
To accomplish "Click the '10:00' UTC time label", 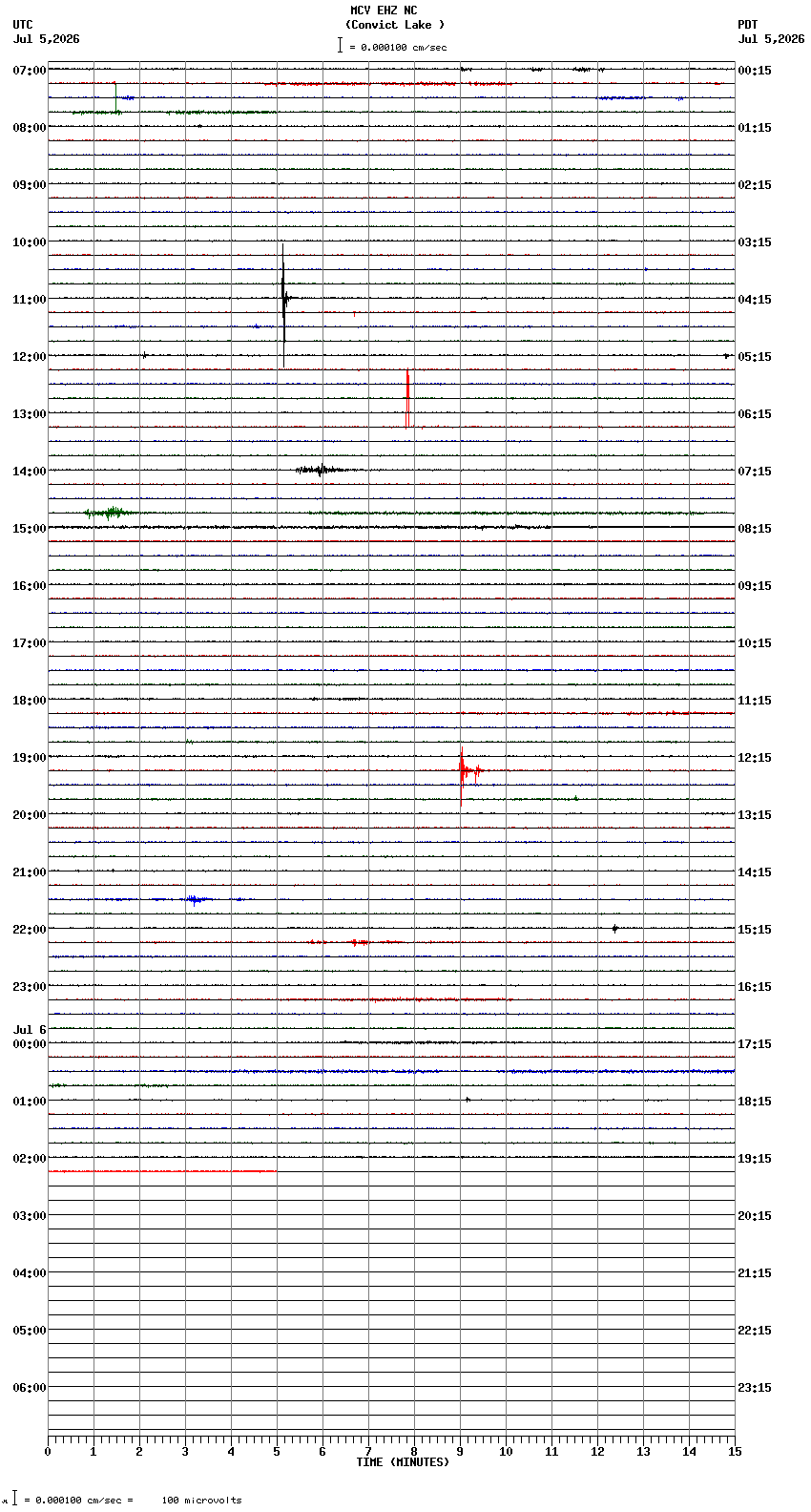I will coord(30,242).
